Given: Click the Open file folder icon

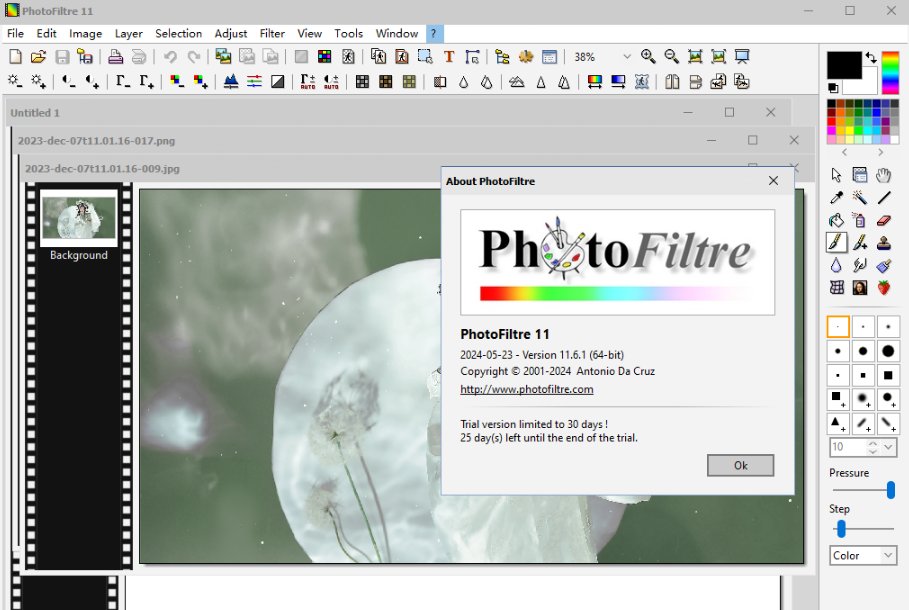Looking at the screenshot, I should tap(38, 57).
